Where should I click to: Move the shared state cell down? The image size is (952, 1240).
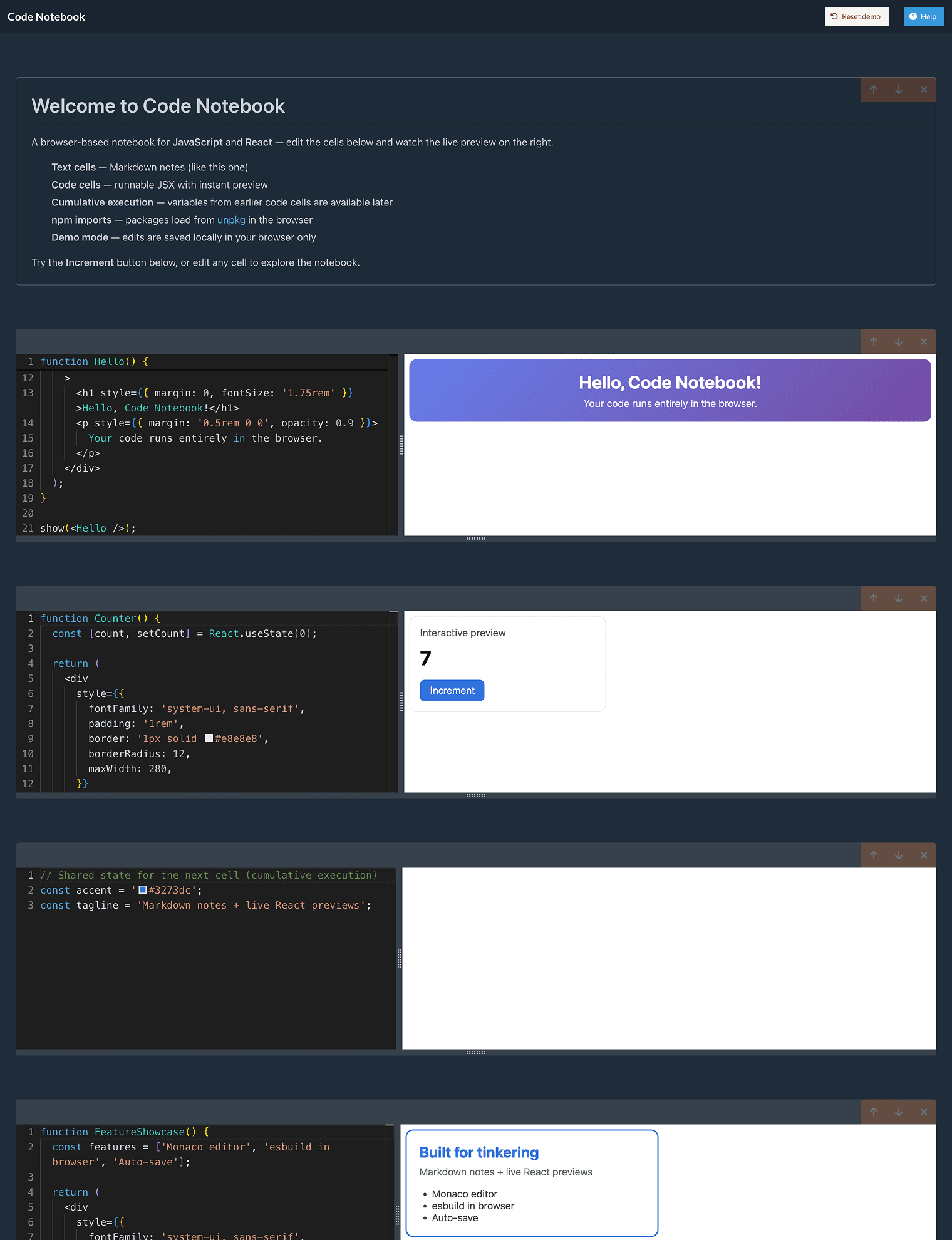(x=899, y=855)
